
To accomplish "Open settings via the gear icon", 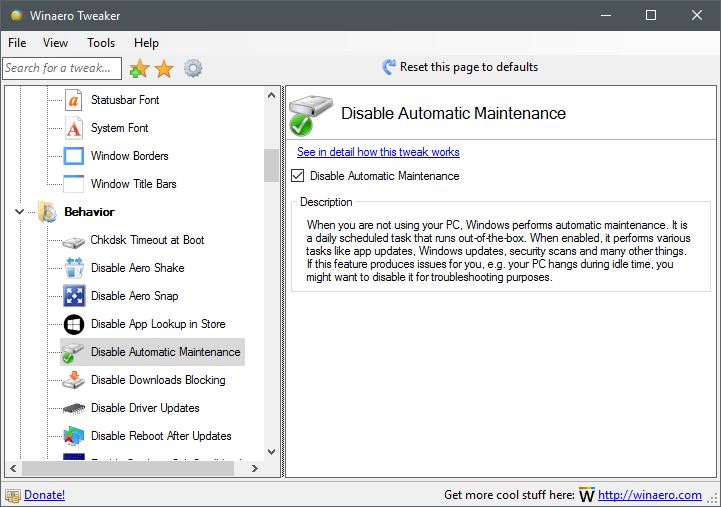I will 193,68.
